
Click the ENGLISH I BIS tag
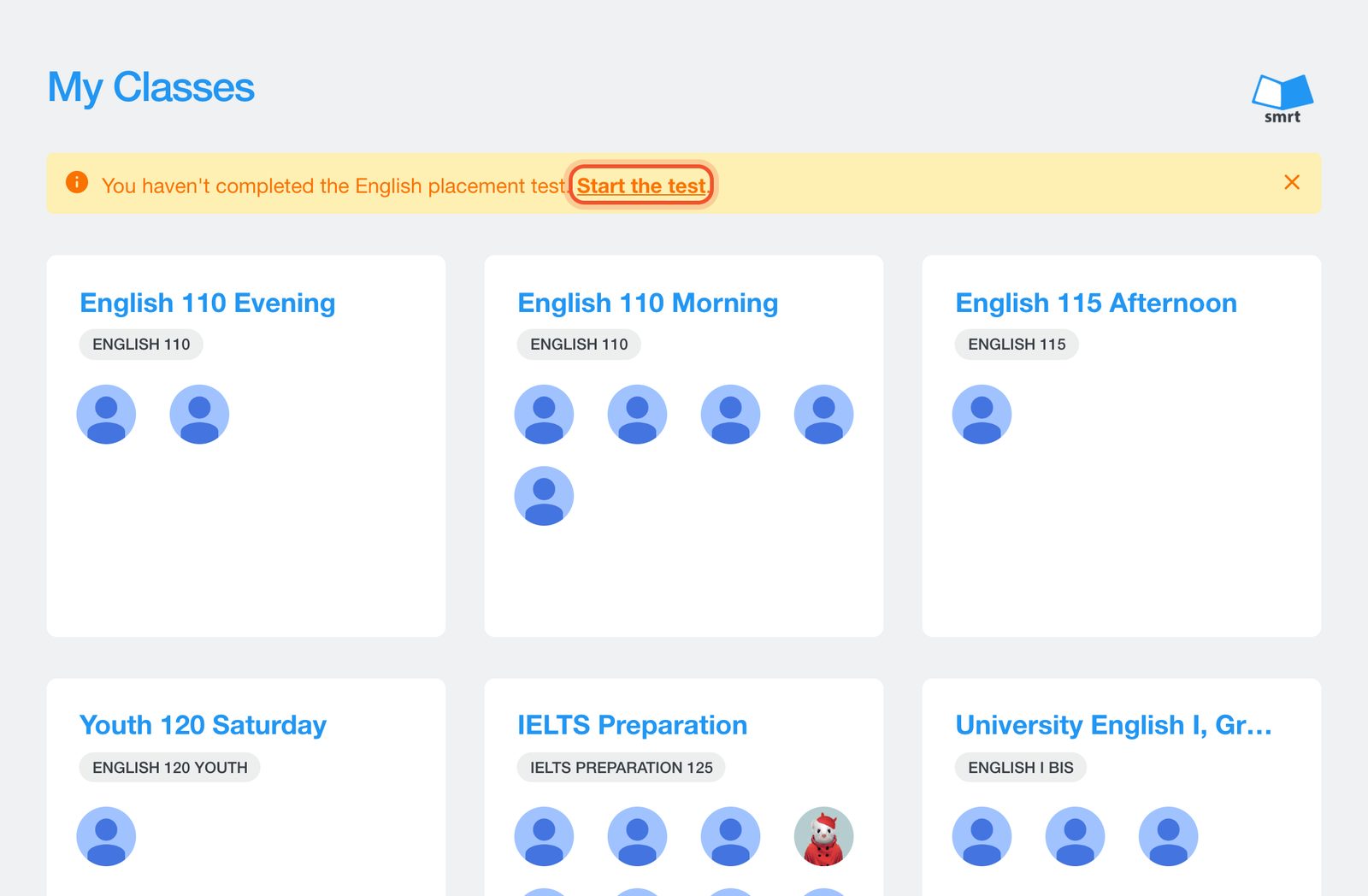pyautogui.click(x=1020, y=768)
